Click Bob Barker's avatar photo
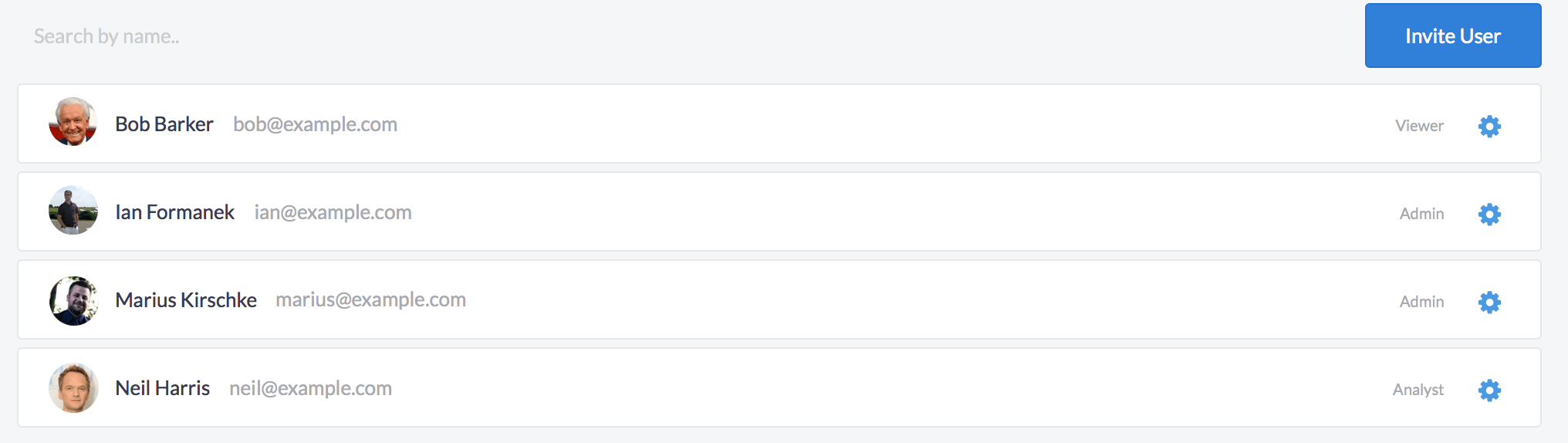This screenshot has height=443, width=1568. [73, 122]
